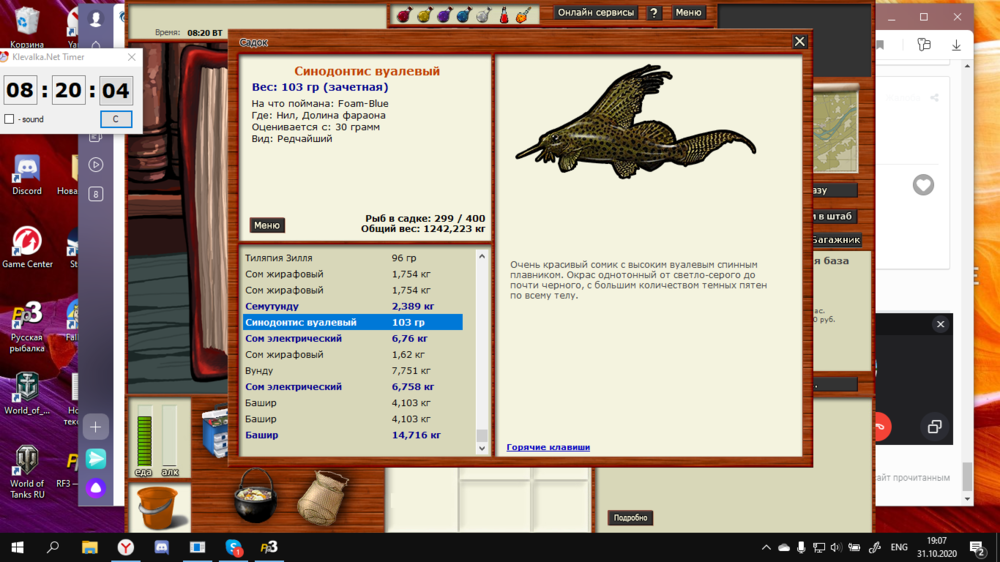Open the question mark help button
This screenshot has height=562, width=1000.
(654, 13)
